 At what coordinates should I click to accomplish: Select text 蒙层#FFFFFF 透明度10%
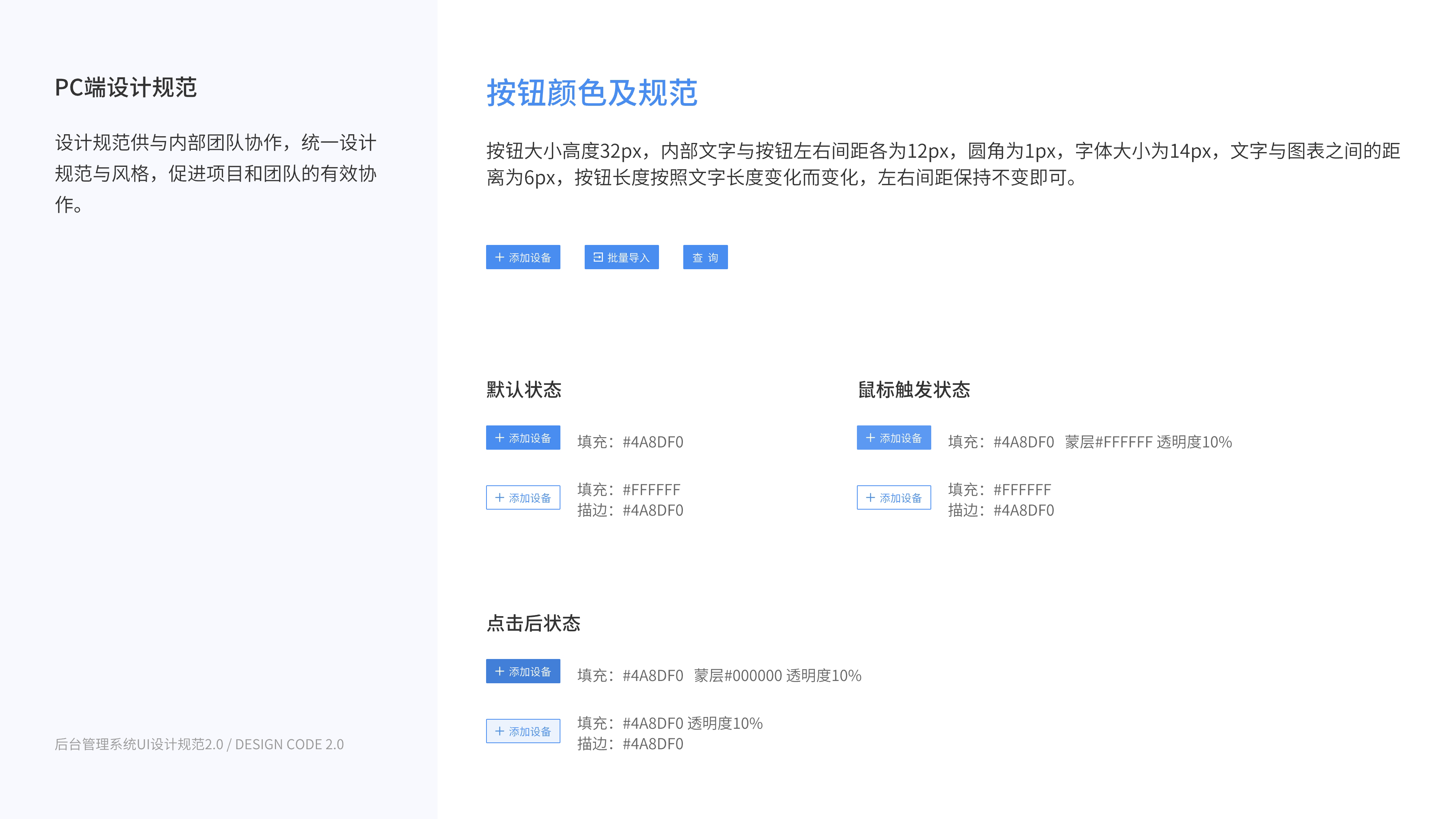click(1148, 441)
